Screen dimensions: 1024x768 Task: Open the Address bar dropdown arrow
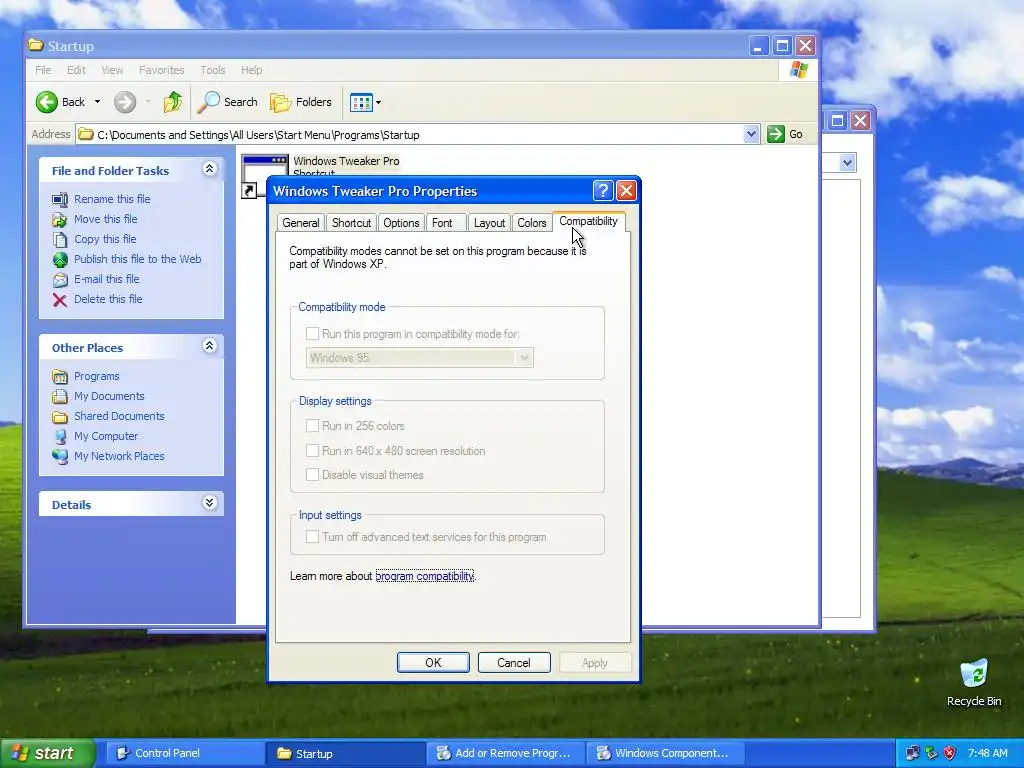751,134
